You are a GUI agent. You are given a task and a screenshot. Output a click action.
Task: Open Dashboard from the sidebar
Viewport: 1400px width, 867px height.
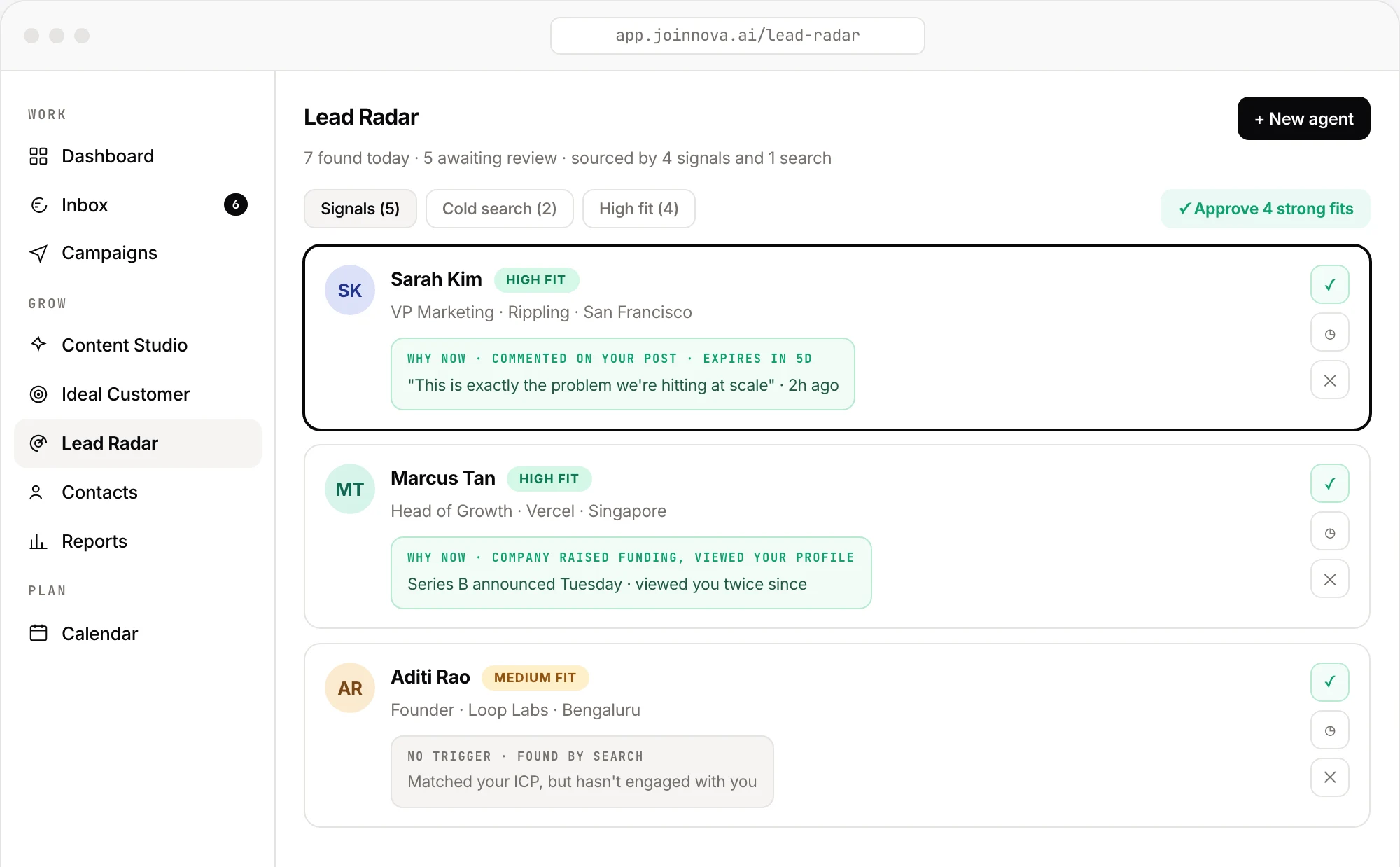pyautogui.click(x=138, y=156)
